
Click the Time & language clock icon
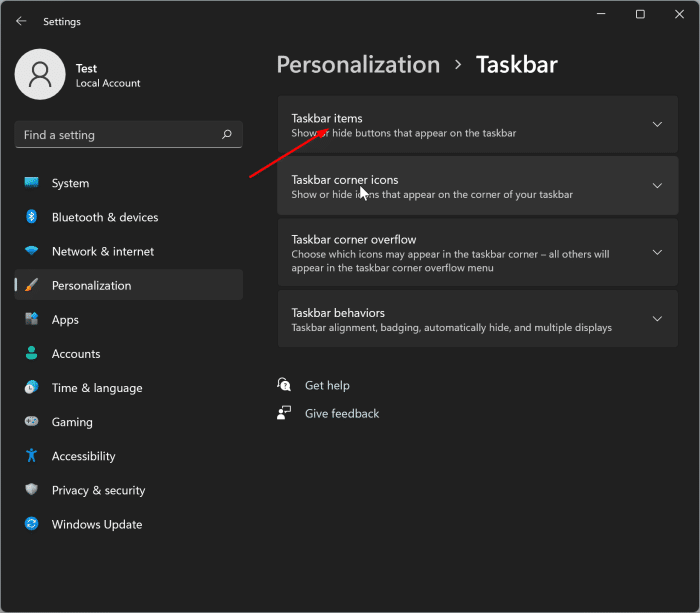tap(31, 388)
